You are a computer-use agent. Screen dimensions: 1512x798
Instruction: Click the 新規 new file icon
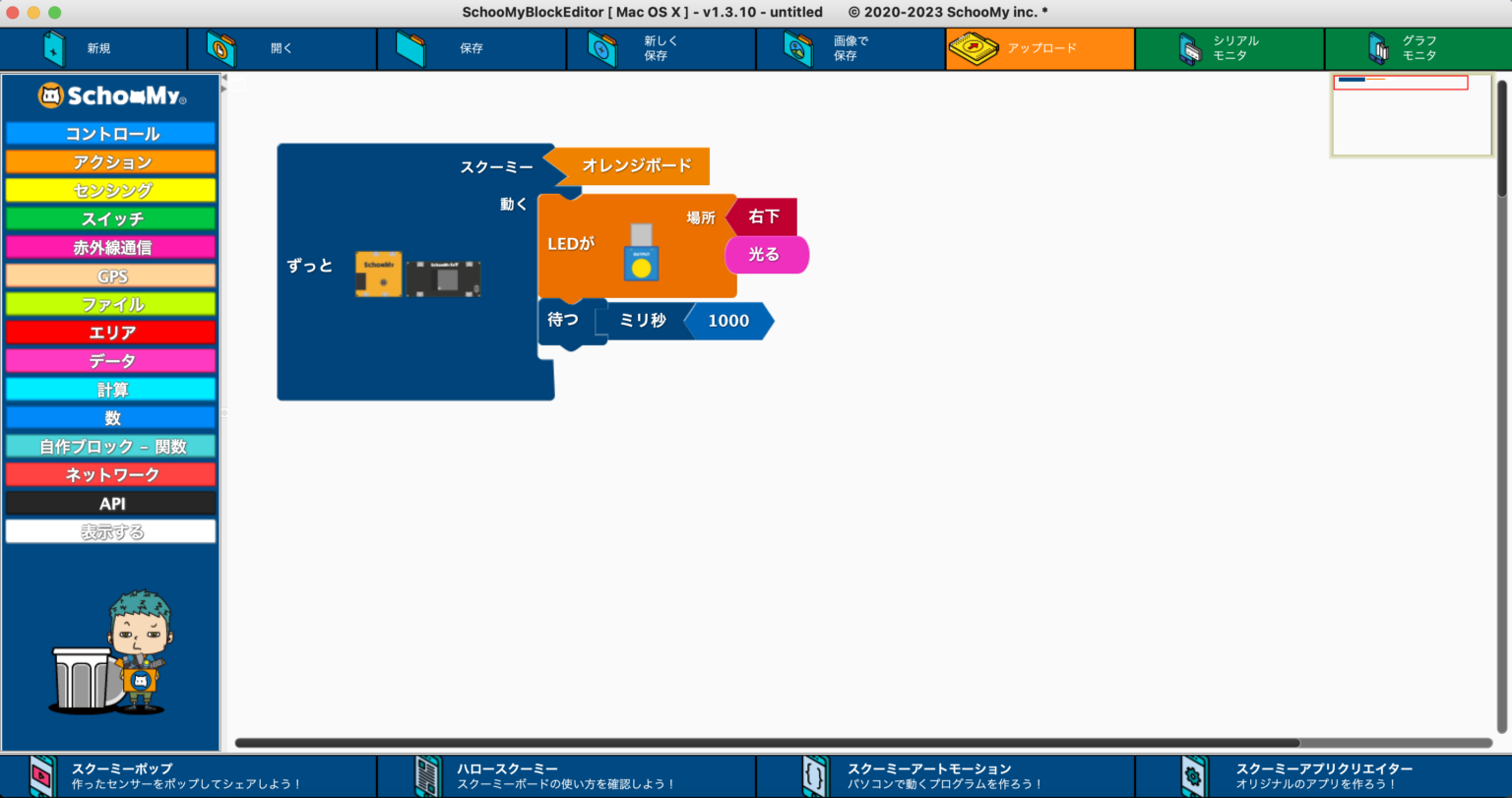coord(55,48)
